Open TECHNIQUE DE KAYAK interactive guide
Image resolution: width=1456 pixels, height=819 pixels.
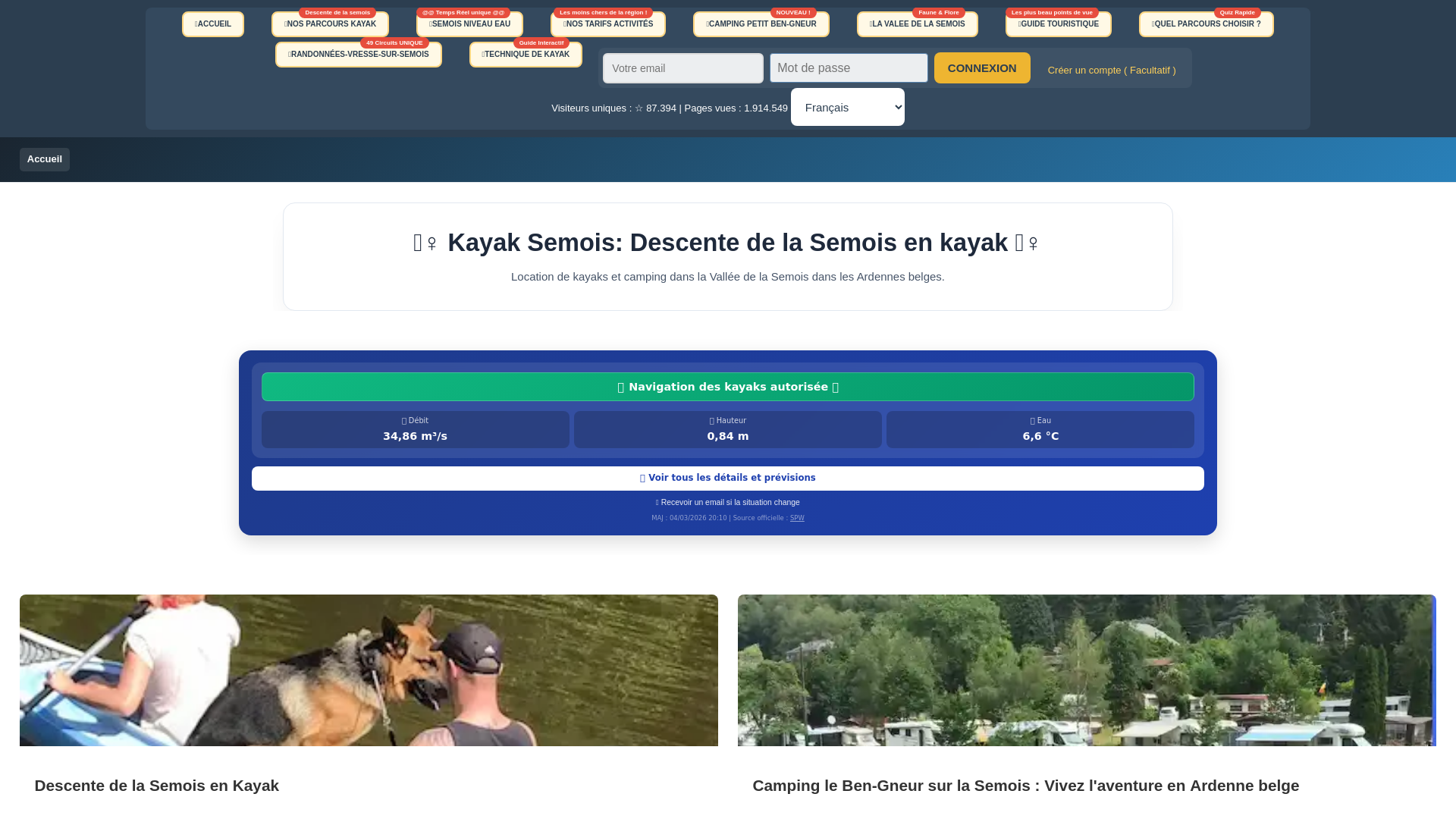[525, 54]
